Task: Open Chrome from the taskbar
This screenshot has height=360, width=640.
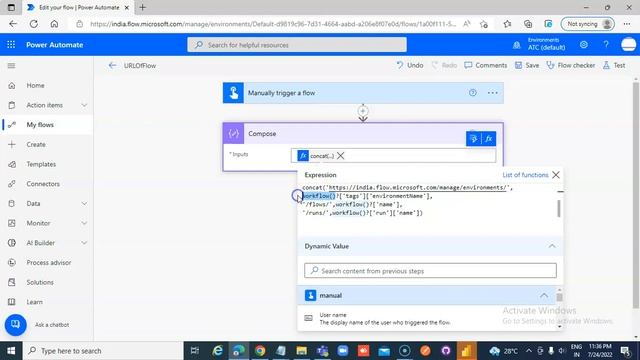Action: pos(260,351)
